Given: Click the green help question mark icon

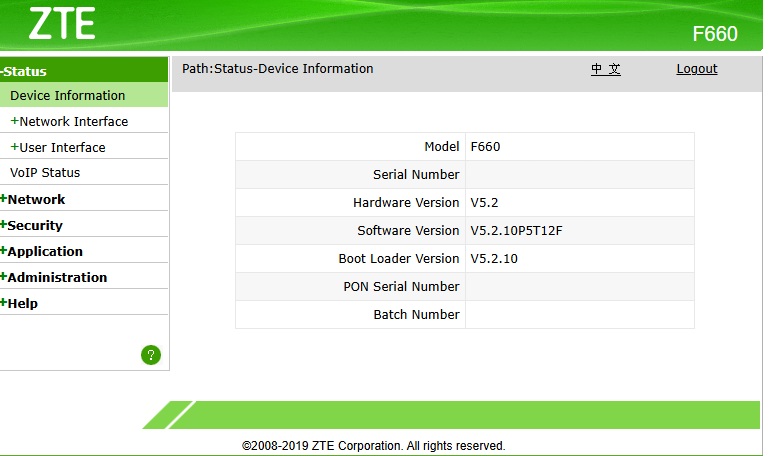Looking at the screenshot, I should [x=151, y=355].
